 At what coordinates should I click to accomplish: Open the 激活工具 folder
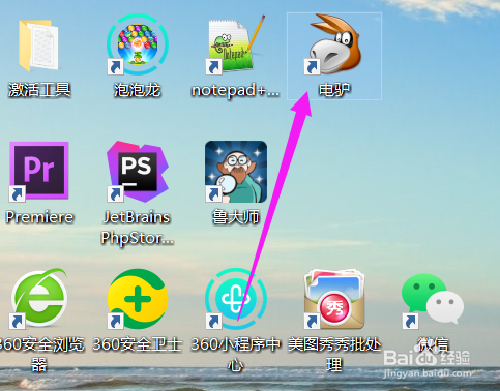(39, 46)
